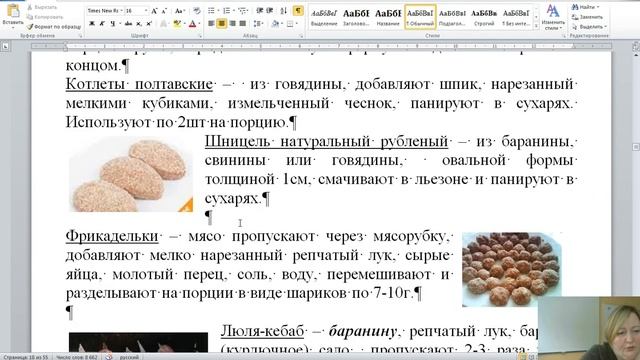This screenshot has height=360, width=640.
Task: Toggle superscript x² formatting
Action: [149, 24]
